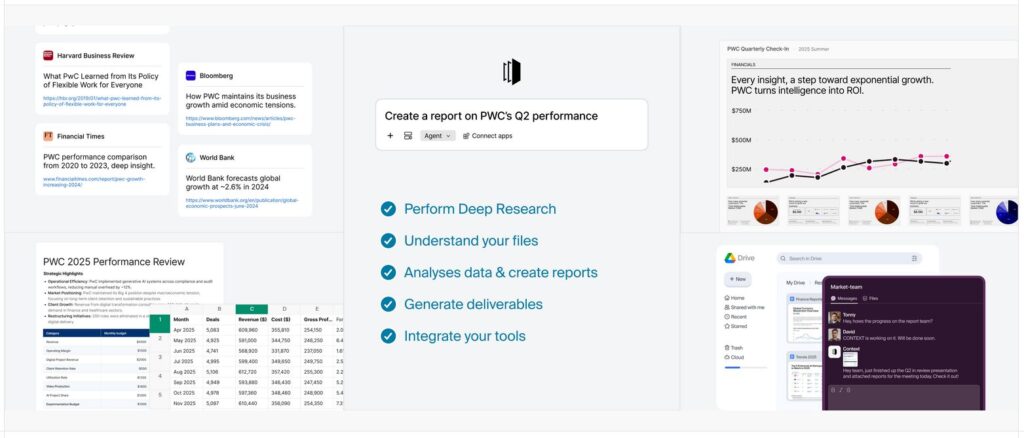
Task: Click the Context bot avatar in the chat
Action: point(834,352)
